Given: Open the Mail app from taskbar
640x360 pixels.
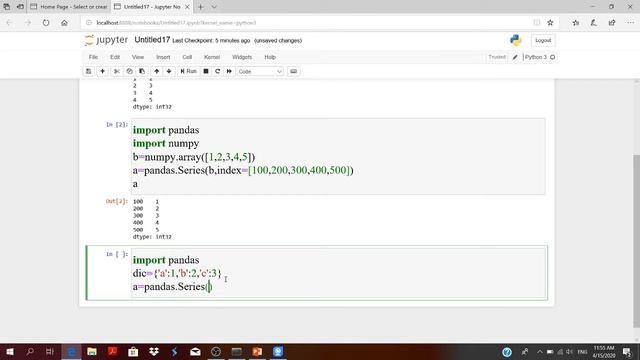Looking at the screenshot, I should [x=195, y=351].
